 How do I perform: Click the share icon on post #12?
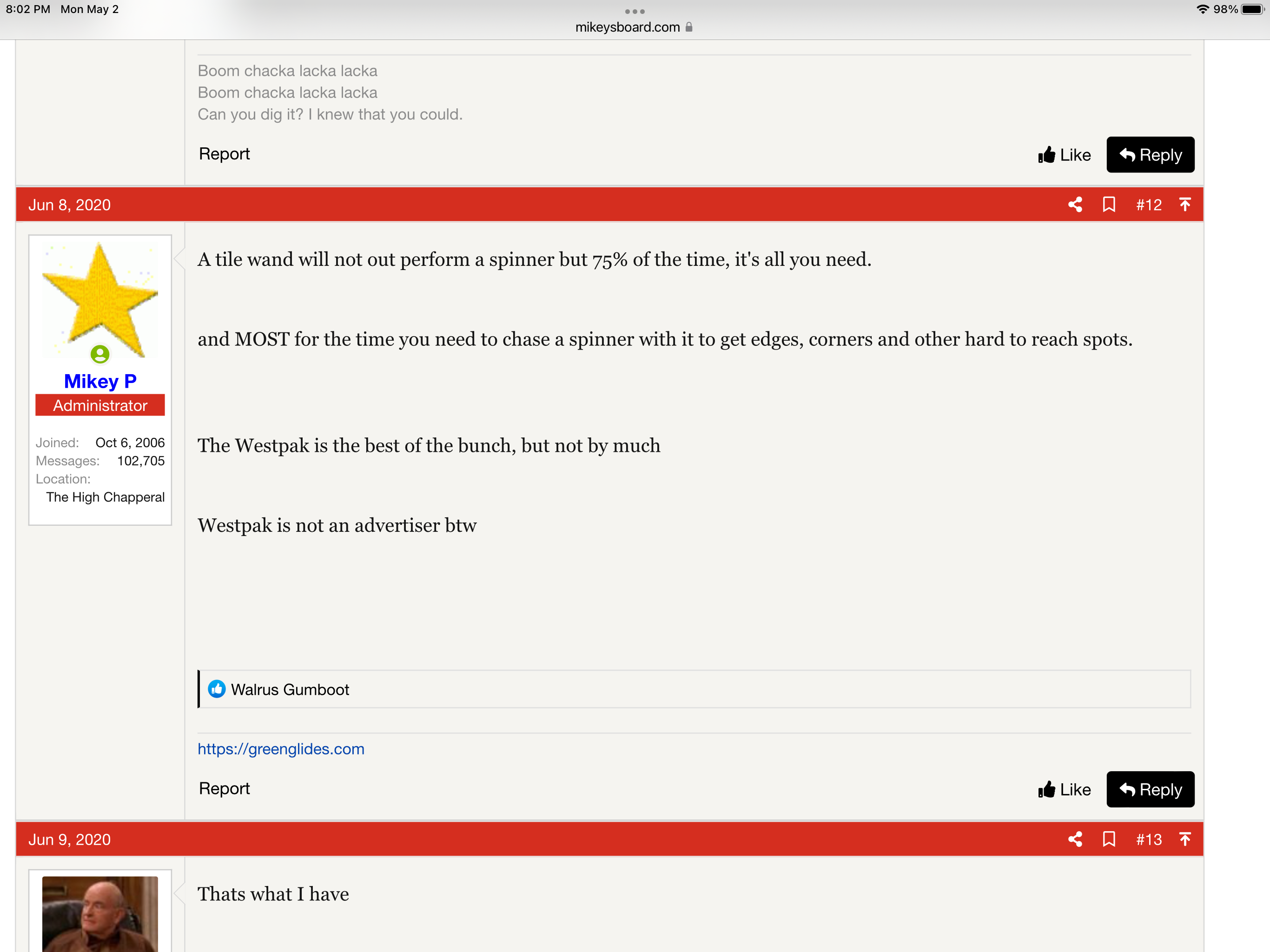1075,205
